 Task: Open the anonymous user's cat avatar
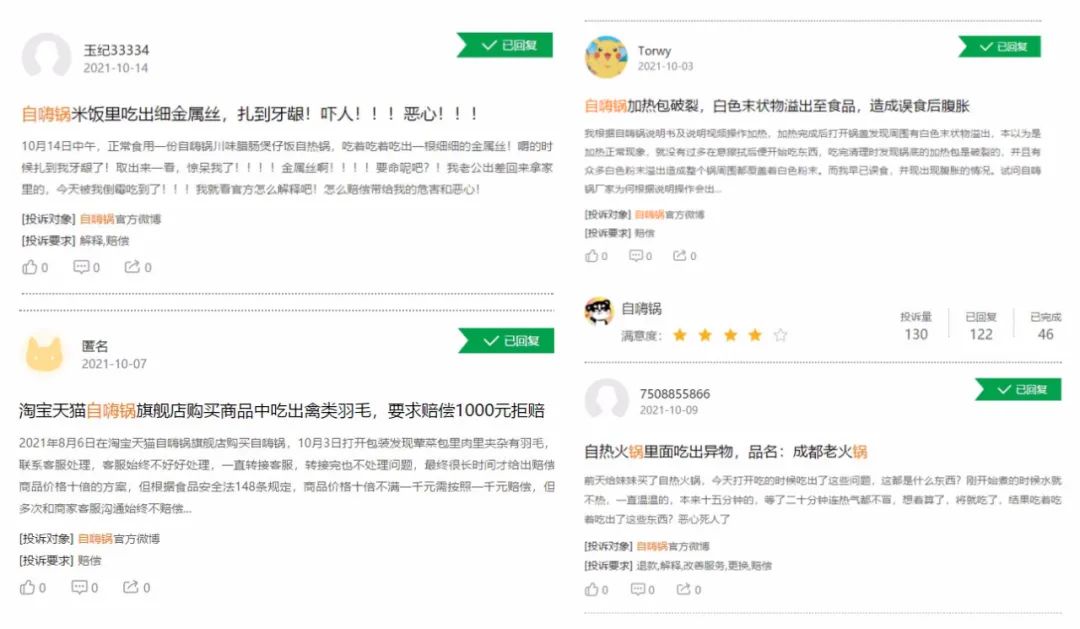coord(44,353)
